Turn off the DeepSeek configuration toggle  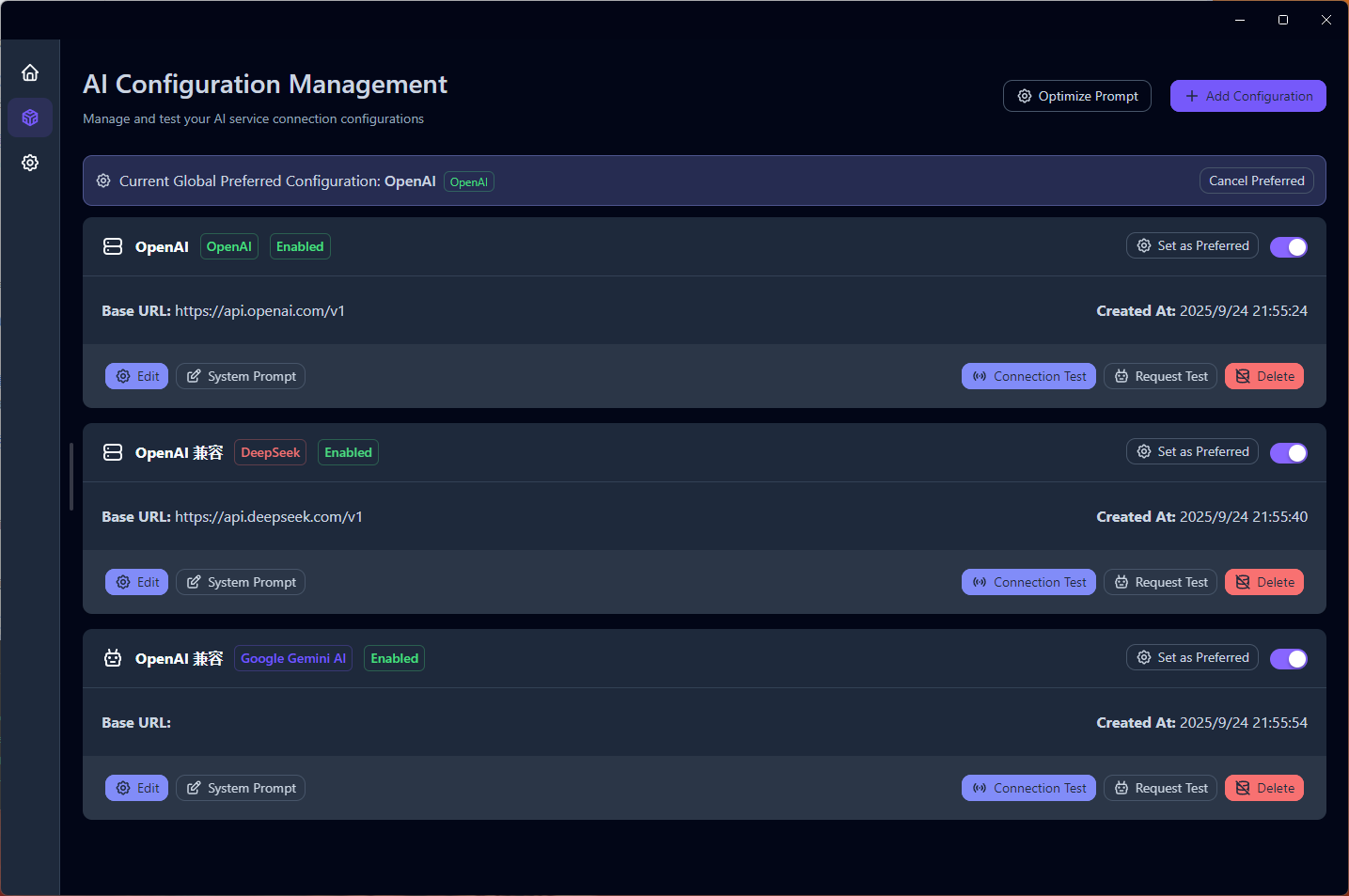(x=1288, y=452)
